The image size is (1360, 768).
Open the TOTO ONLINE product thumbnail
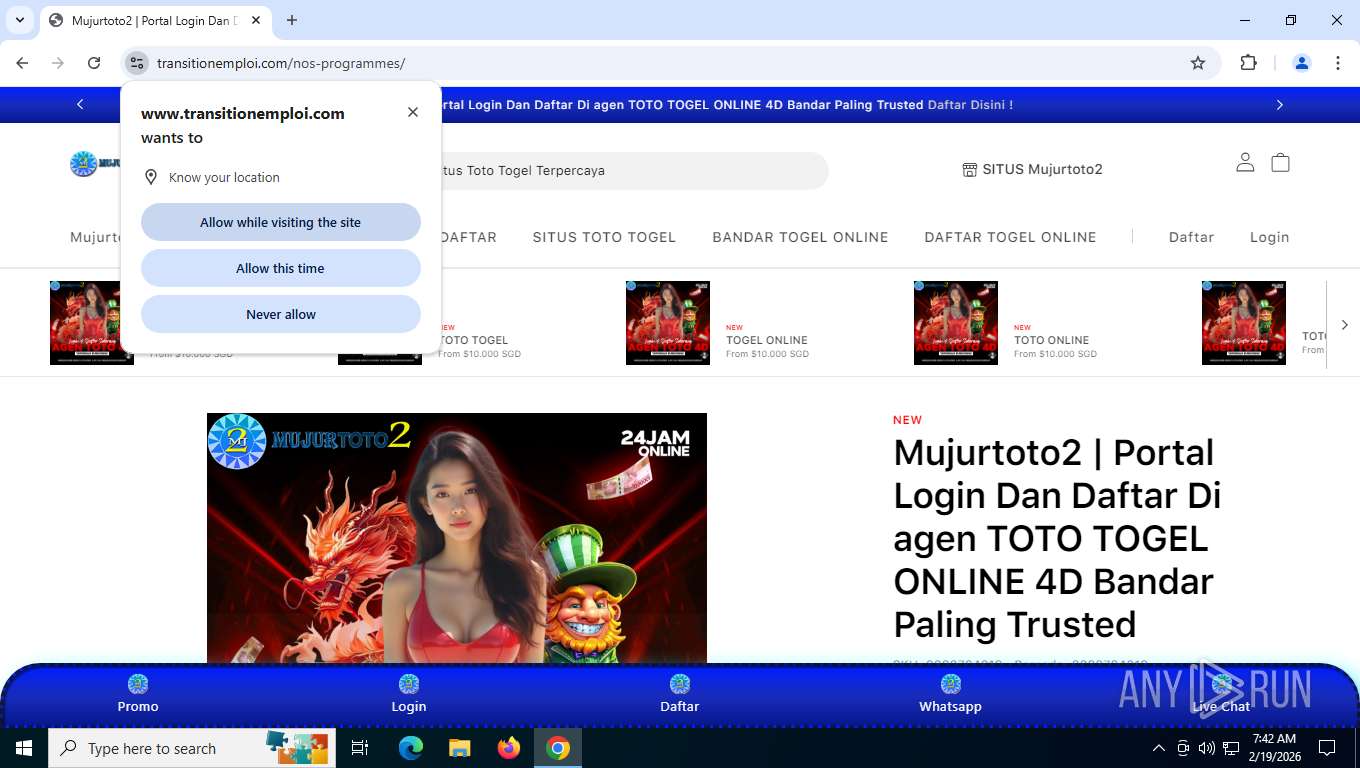pyautogui.click(x=956, y=323)
